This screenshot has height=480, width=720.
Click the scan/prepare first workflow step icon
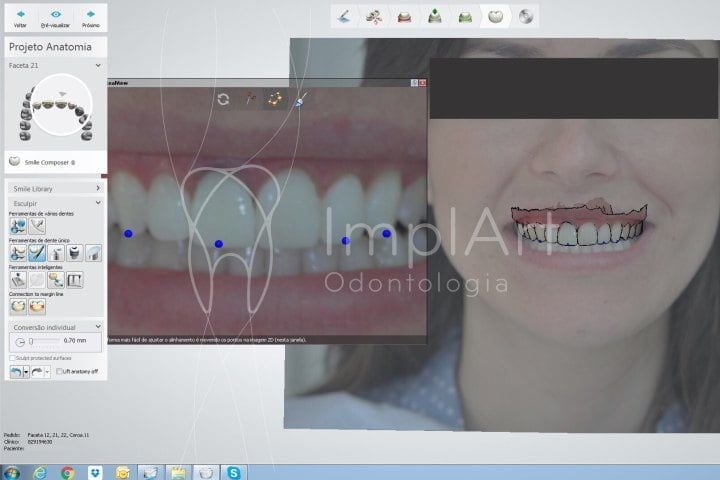pyautogui.click(x=344, y=16)
